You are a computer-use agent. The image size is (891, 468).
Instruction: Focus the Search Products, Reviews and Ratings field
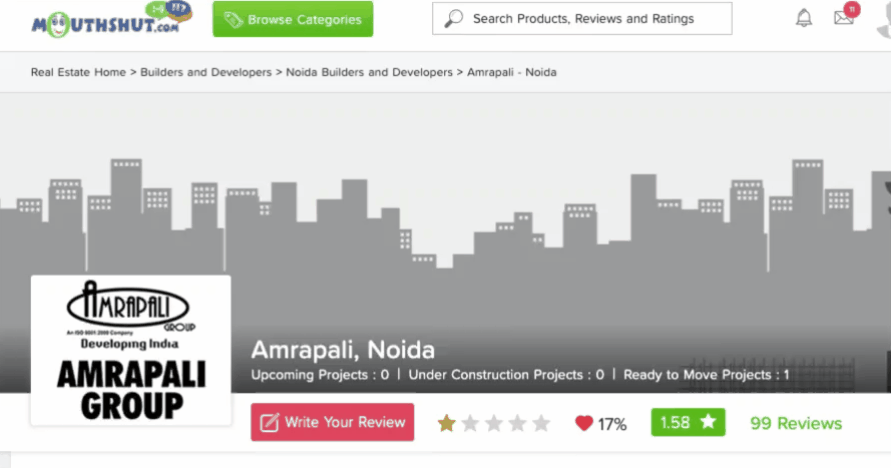click(582, 19)
